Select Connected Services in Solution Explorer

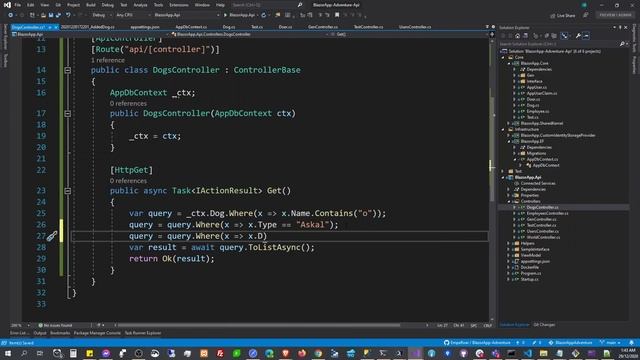pyautogui.click(x=538, y=184)
